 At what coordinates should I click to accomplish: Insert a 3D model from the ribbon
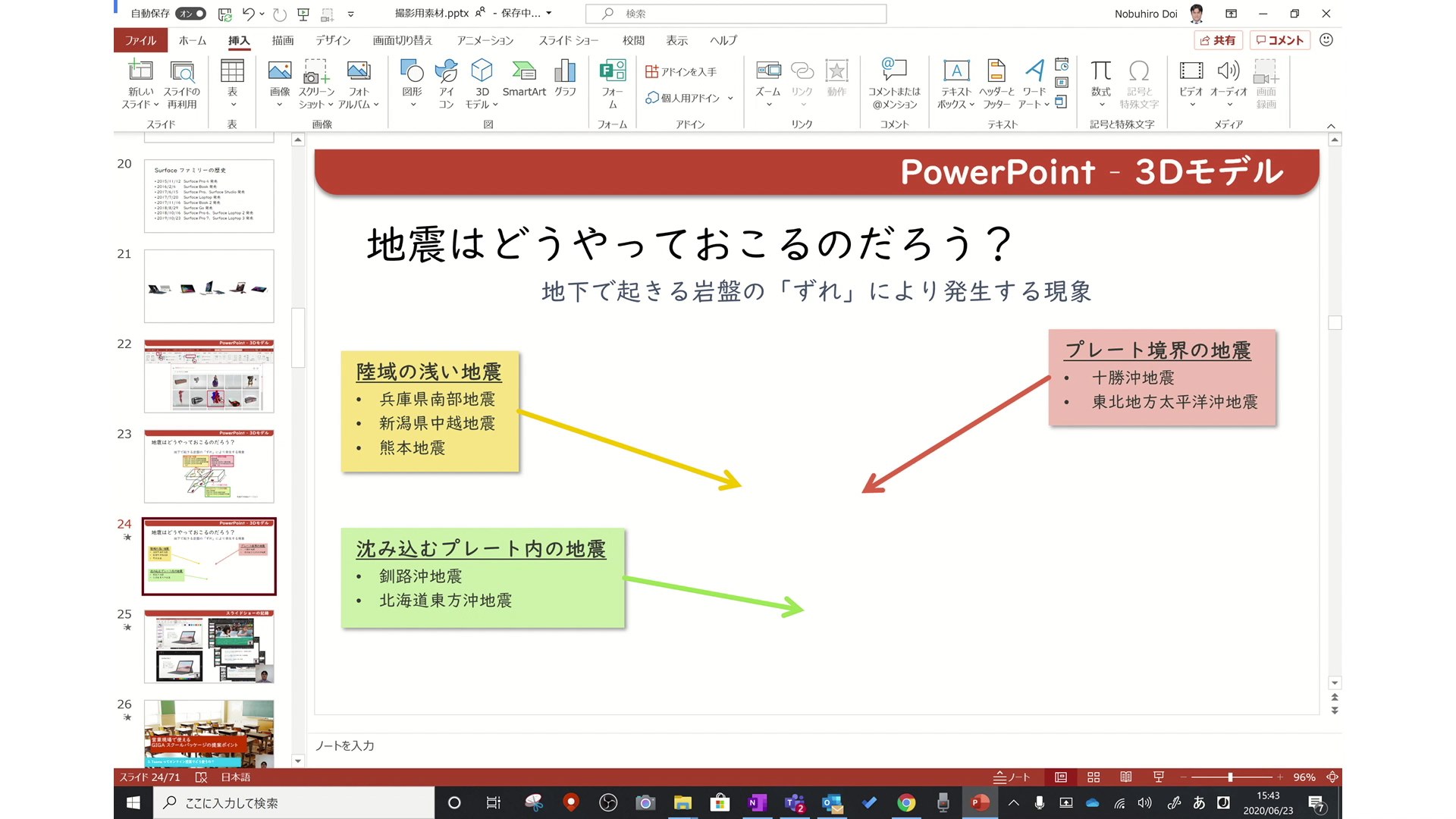(x=482, y=83)
